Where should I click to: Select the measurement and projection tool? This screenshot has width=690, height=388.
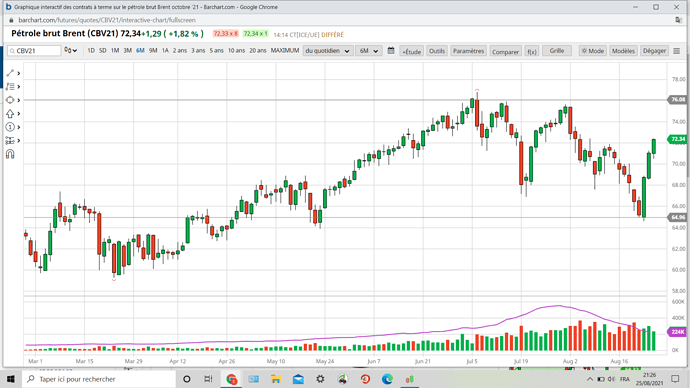click(10, 141)
